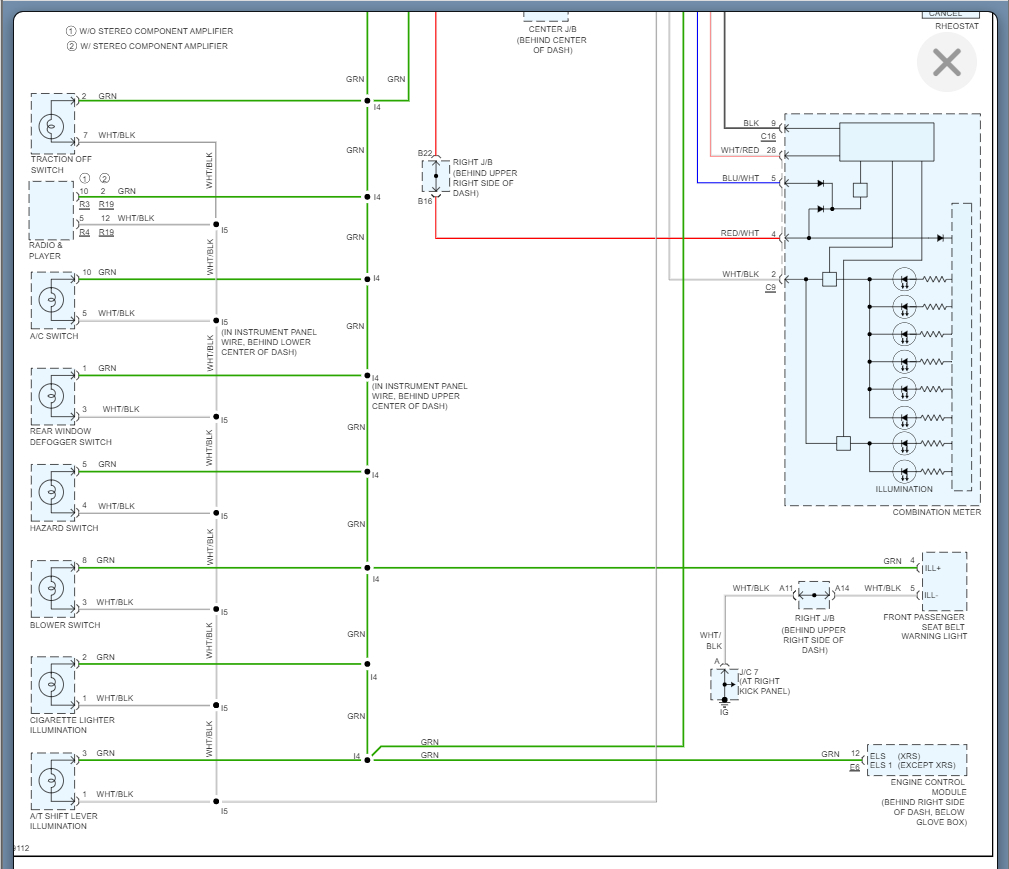The width and height of the screenshot is (1009, 869).
Task: Click the Cigarette Lighter Illumination symbol
Action: (52, 685)
